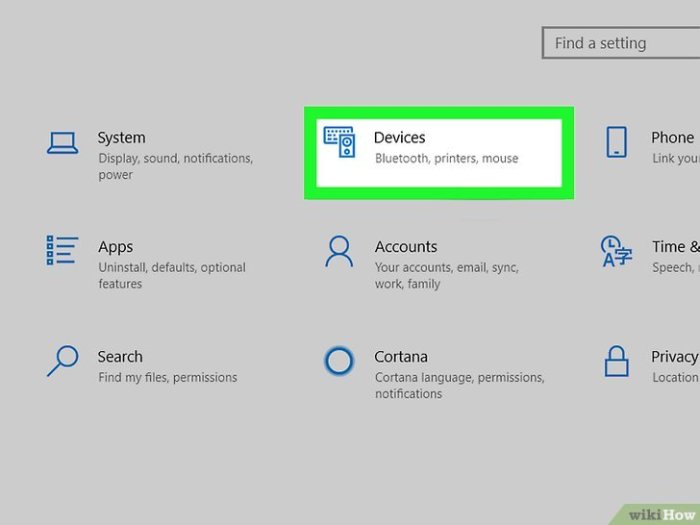
Task: Click 'Cortana language, permissions, notifications' description
Action: point(460,385)
